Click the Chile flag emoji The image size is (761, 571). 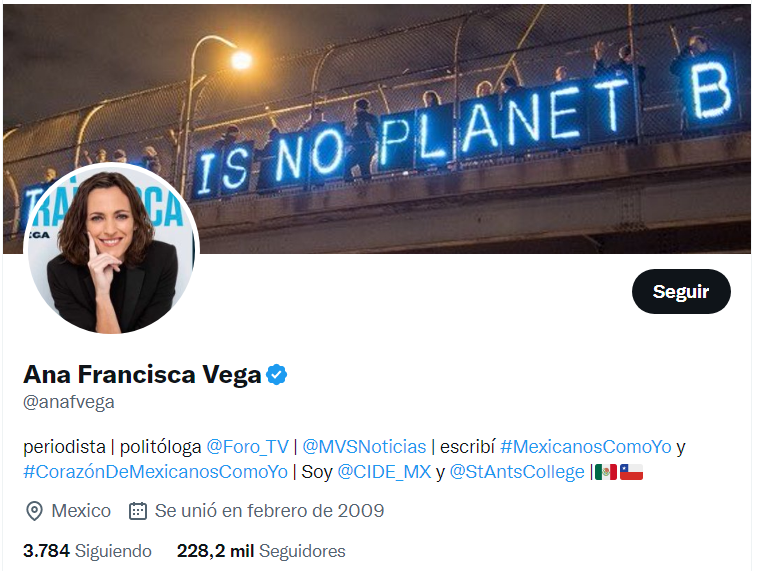[x=631, y=471]
